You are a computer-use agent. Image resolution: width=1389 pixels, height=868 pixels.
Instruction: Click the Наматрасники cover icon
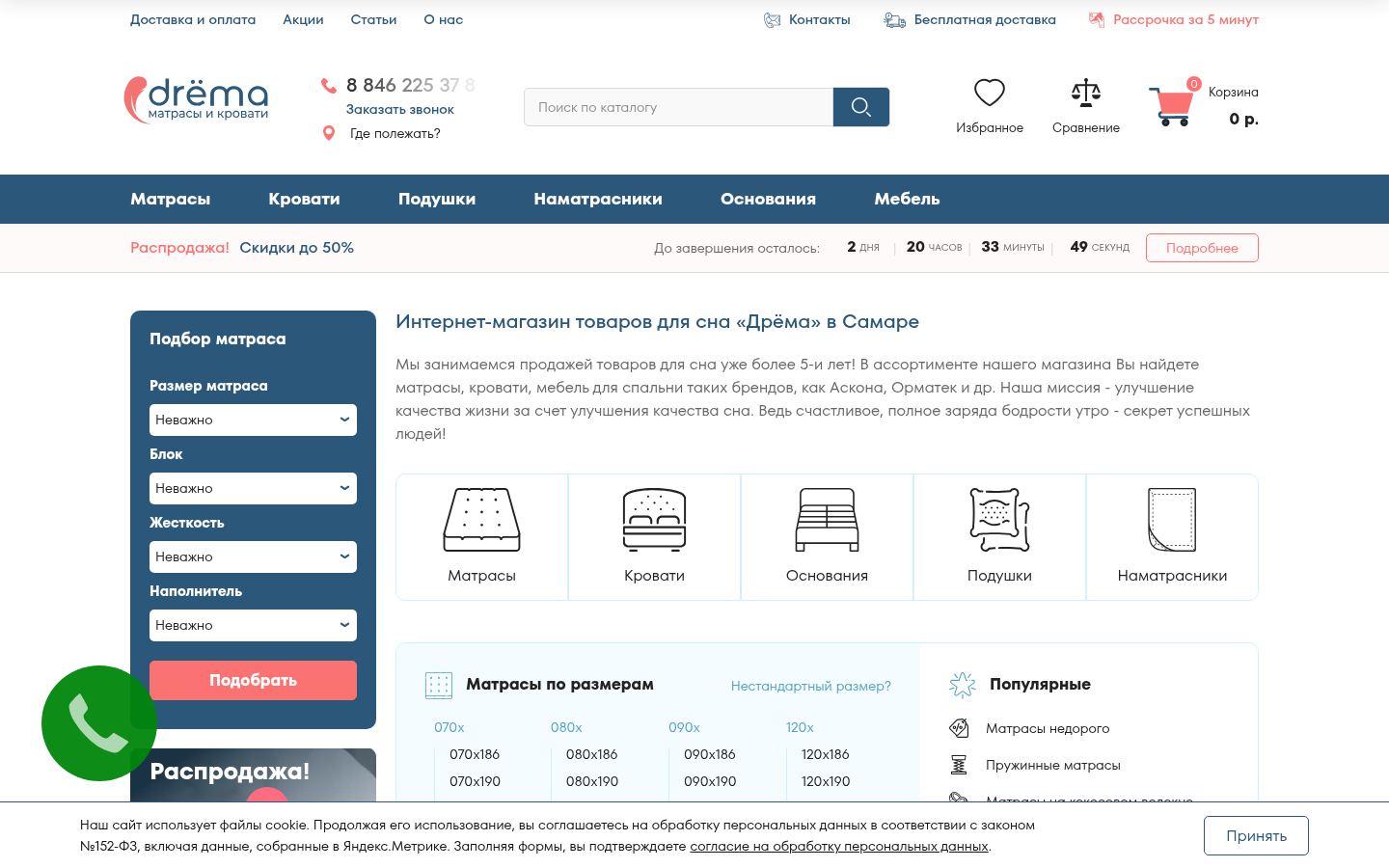coord(1172,520)
